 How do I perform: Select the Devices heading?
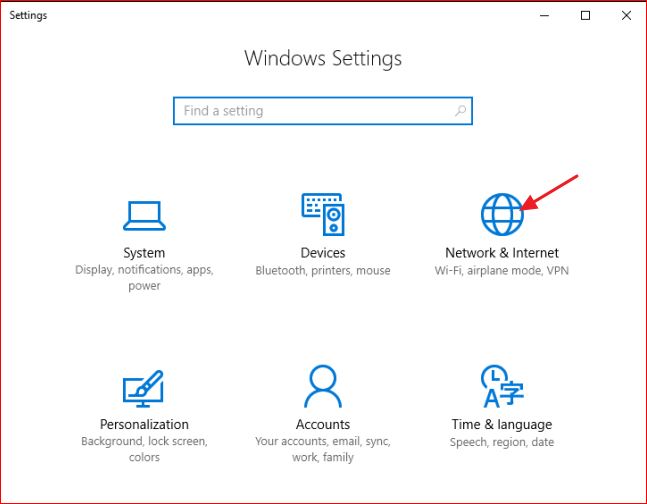(323, 253)
